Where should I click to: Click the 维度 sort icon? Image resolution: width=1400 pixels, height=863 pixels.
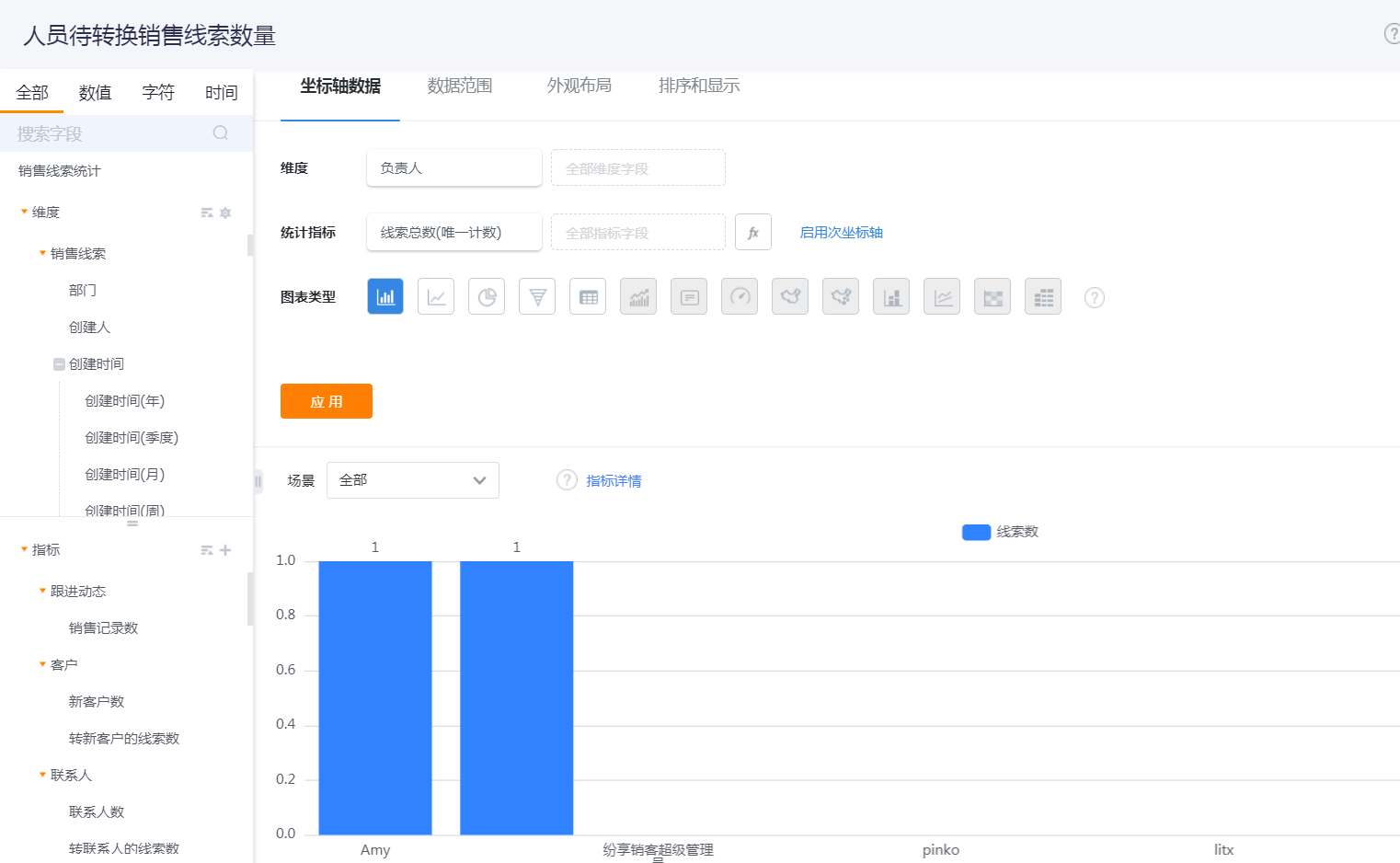207,213
